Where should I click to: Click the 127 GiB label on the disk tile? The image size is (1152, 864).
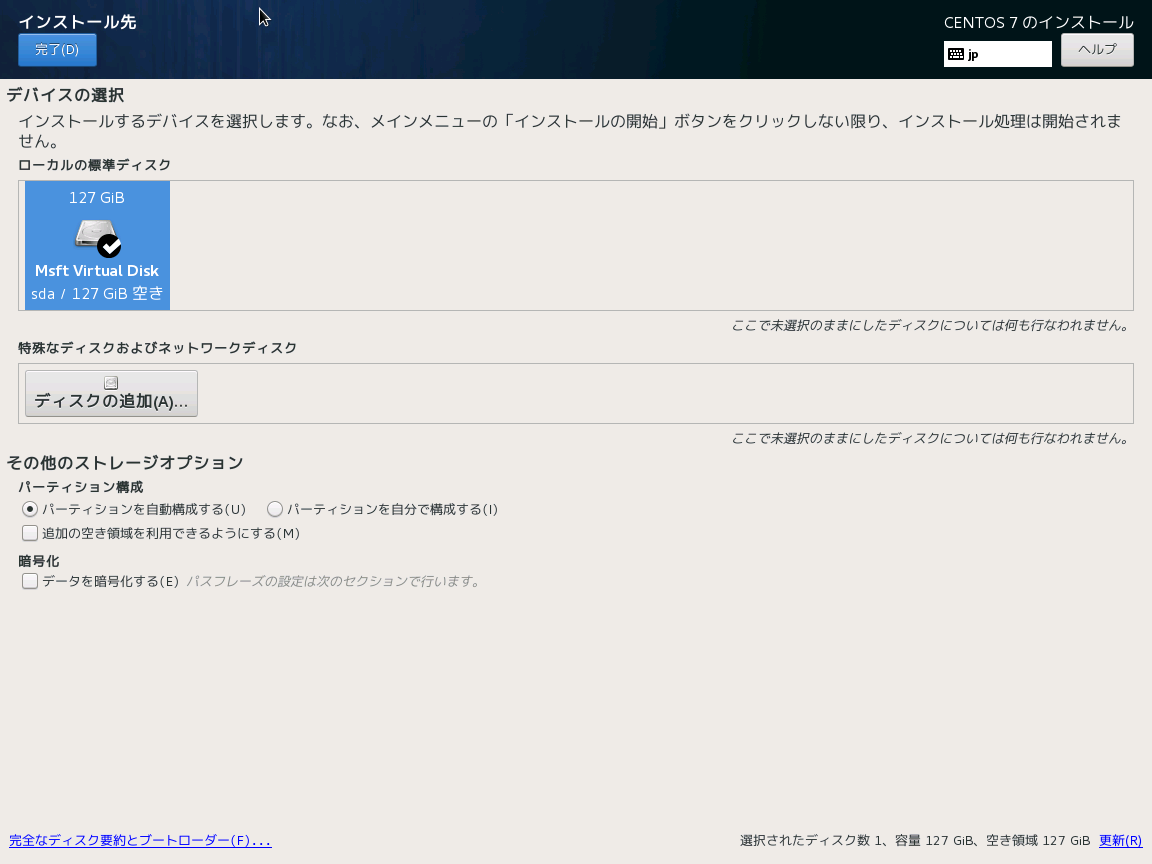97,198
